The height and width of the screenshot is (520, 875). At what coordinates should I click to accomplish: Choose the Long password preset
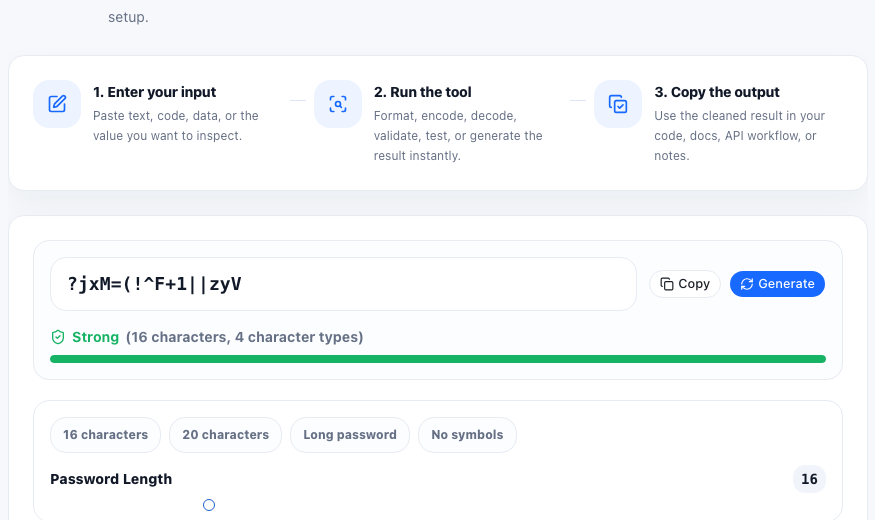pos(350,435)
